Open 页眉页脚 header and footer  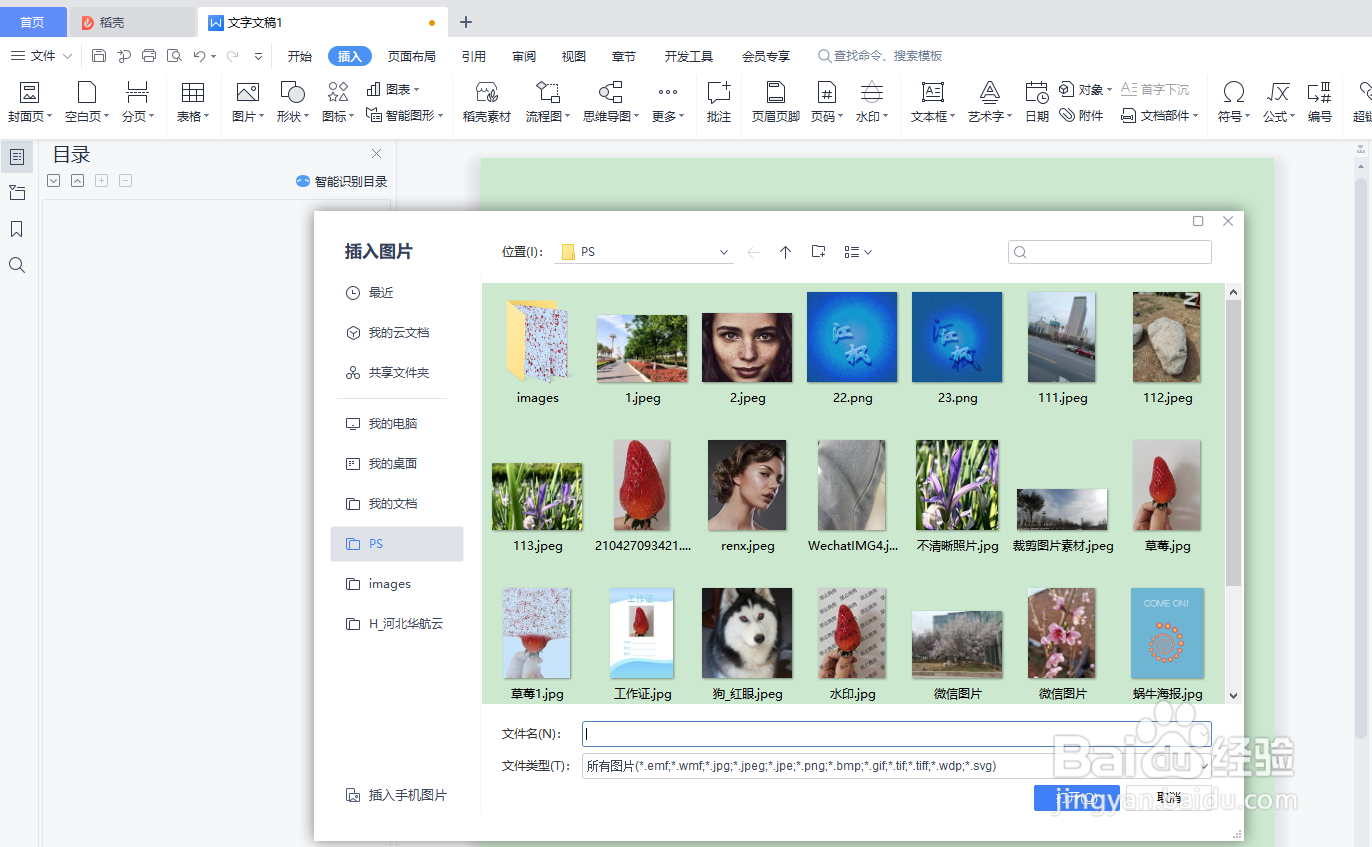[x=776, y=103]
